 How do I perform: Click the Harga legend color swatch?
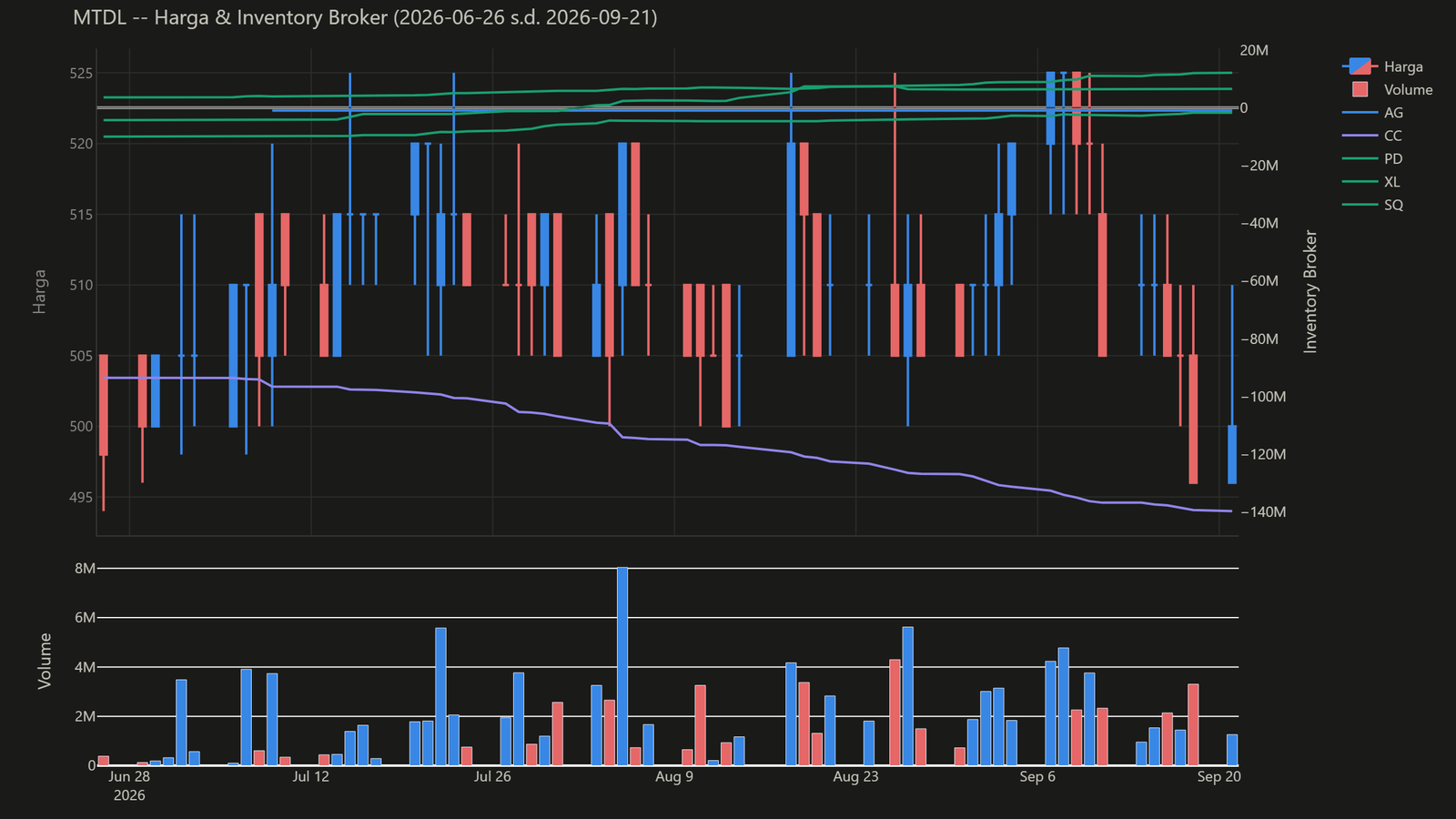(1360, 66)
